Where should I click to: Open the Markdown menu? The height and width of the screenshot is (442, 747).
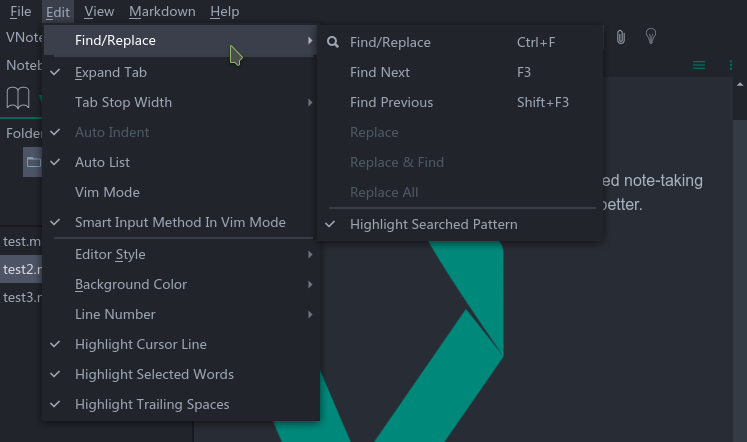pos(162,11)
